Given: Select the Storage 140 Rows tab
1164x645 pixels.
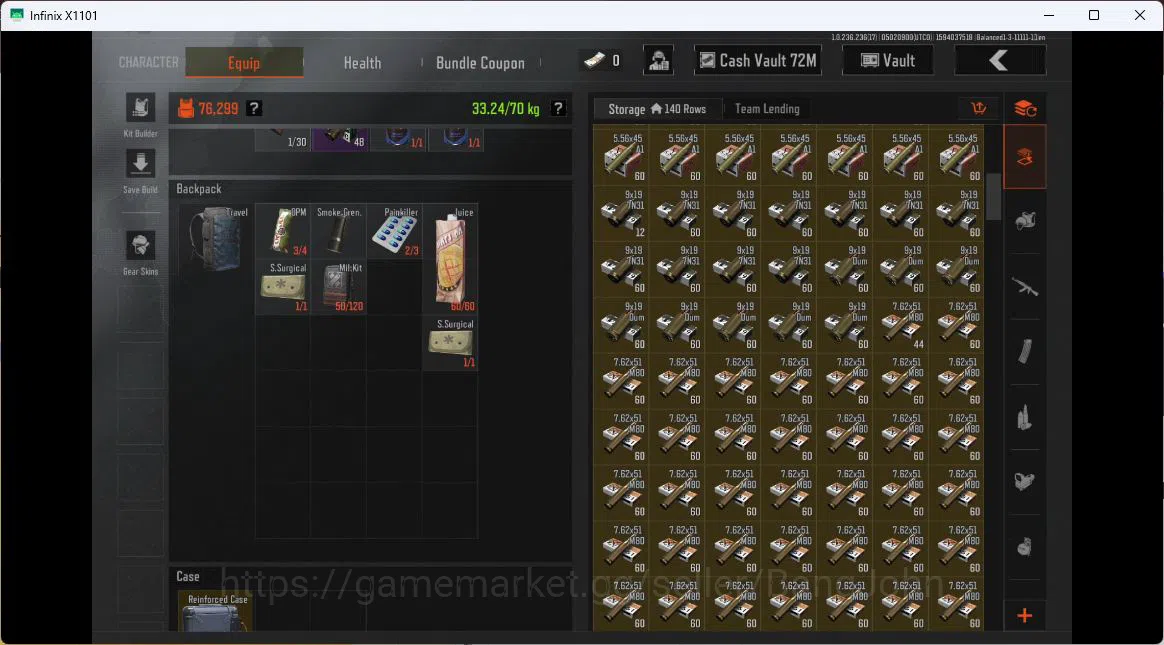Looking at the screenshot, I should click(657, 108).
